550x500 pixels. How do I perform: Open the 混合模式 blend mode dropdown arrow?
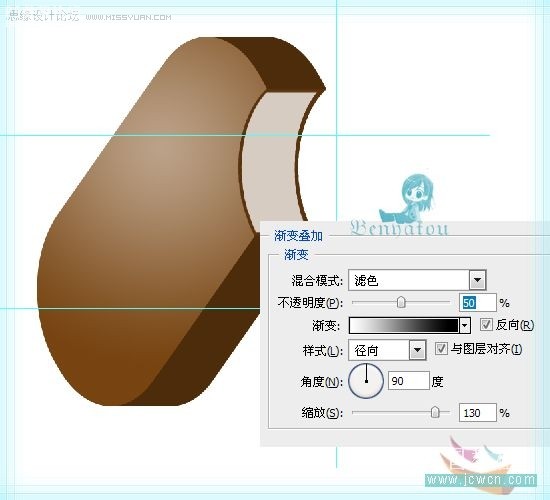click(477, 280)
